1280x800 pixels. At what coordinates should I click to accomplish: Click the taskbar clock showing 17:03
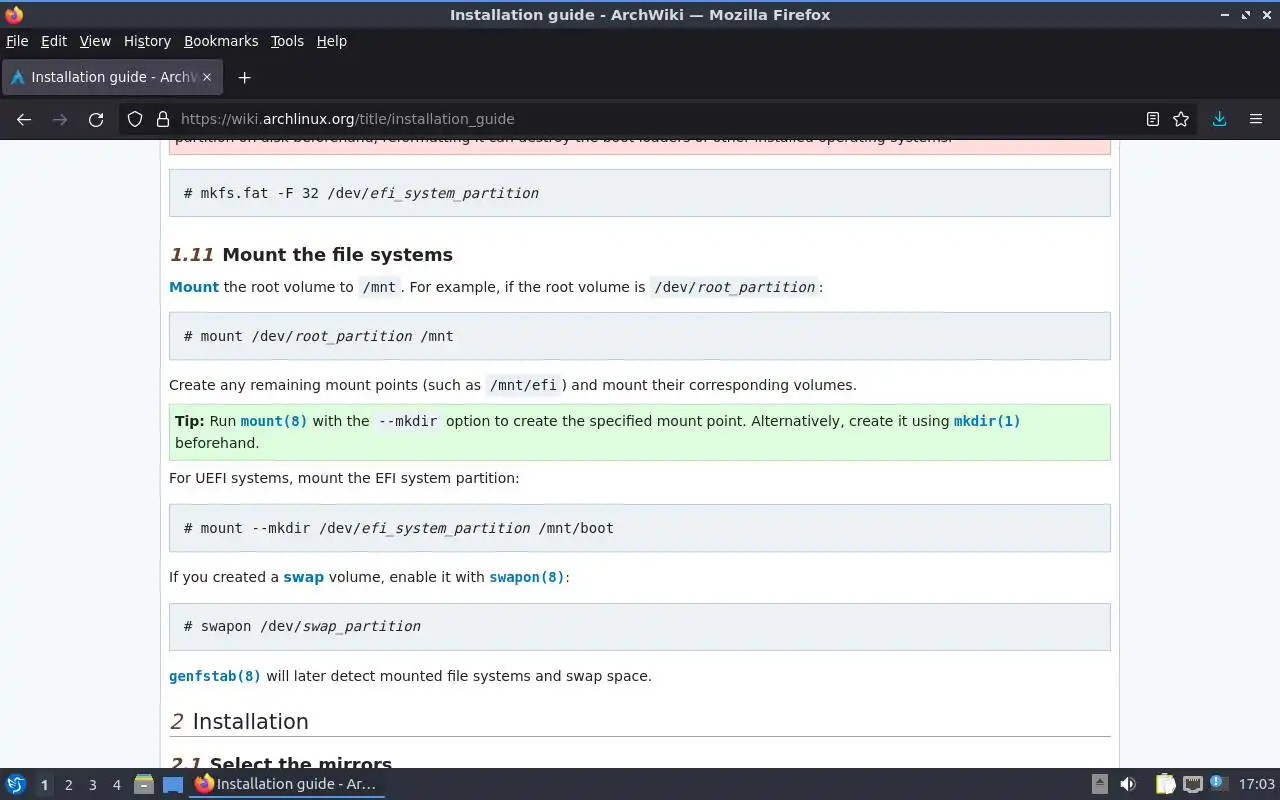[x=1257, y=784]
